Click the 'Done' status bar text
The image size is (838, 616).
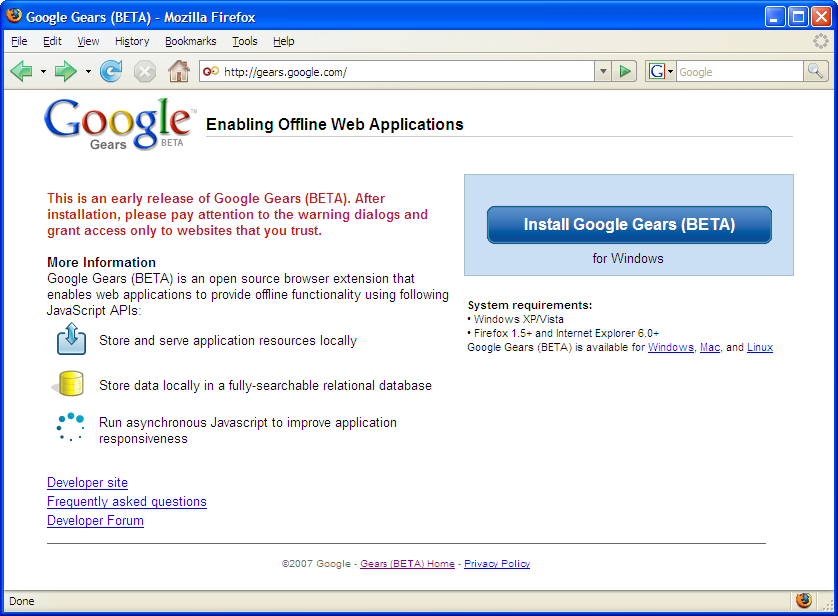point(22,601)
